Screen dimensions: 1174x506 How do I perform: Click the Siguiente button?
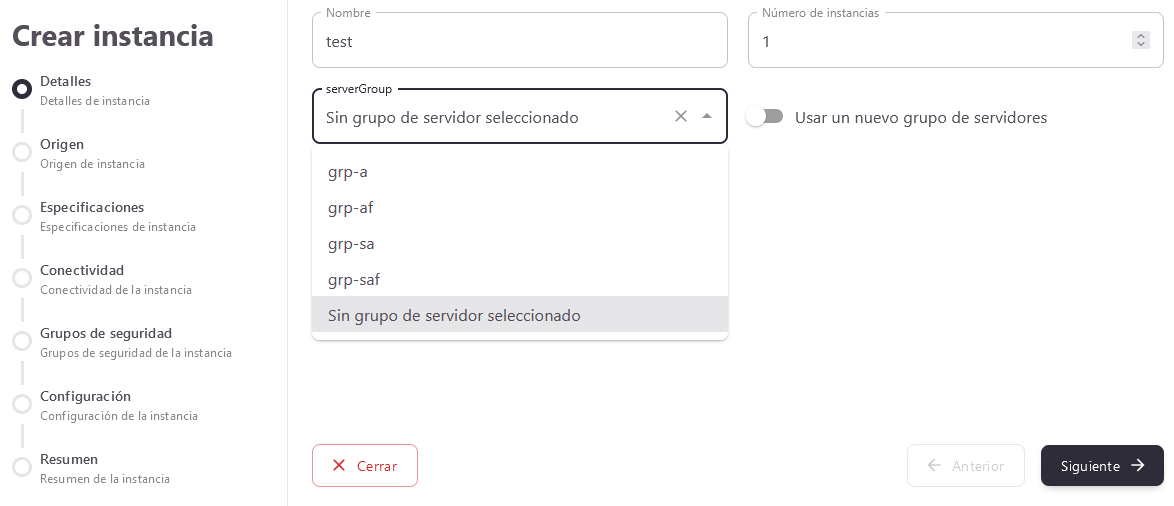1101,466
